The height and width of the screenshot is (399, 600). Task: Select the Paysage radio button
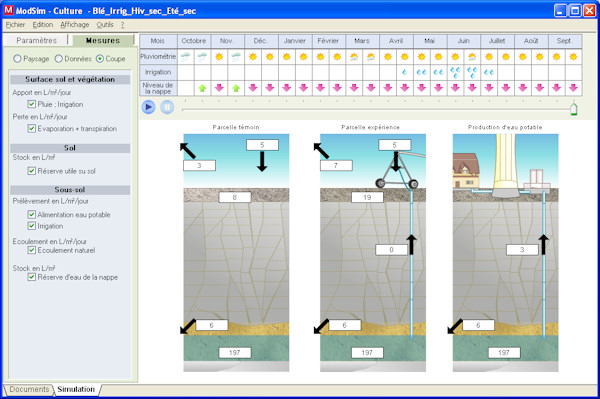click(17, 59)
